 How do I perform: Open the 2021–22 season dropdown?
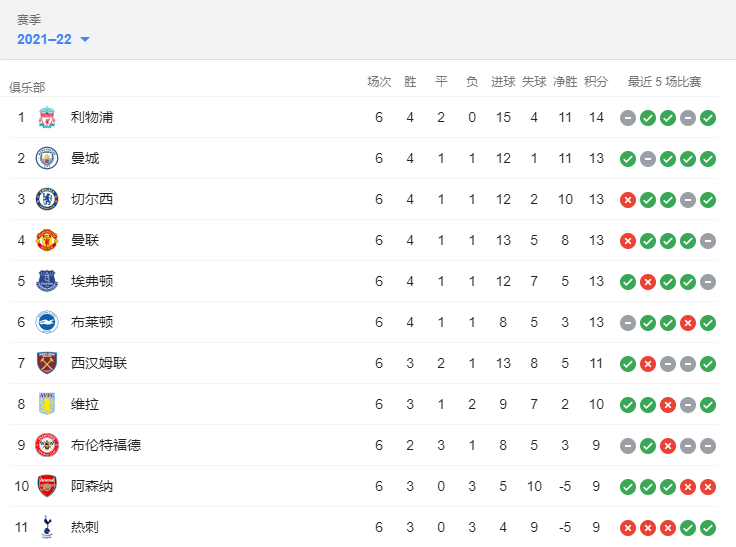coord(53,39)
